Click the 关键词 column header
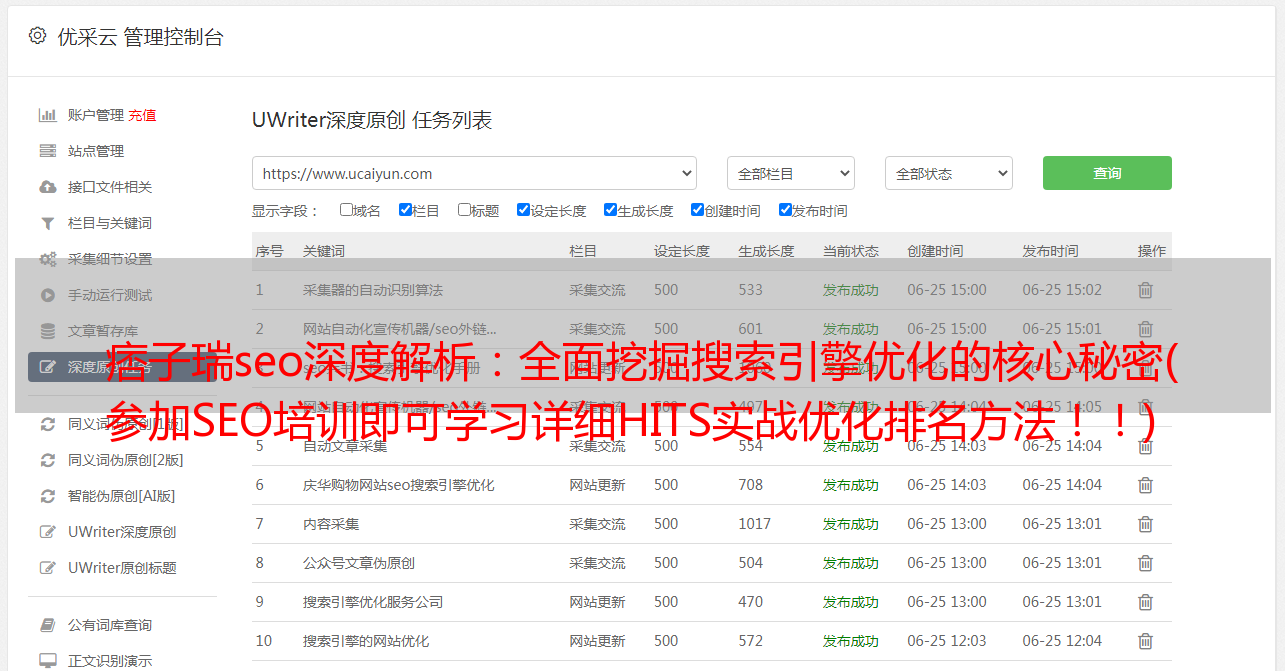The height and width of the screenshot is (671, 1285). pos(324,251)
